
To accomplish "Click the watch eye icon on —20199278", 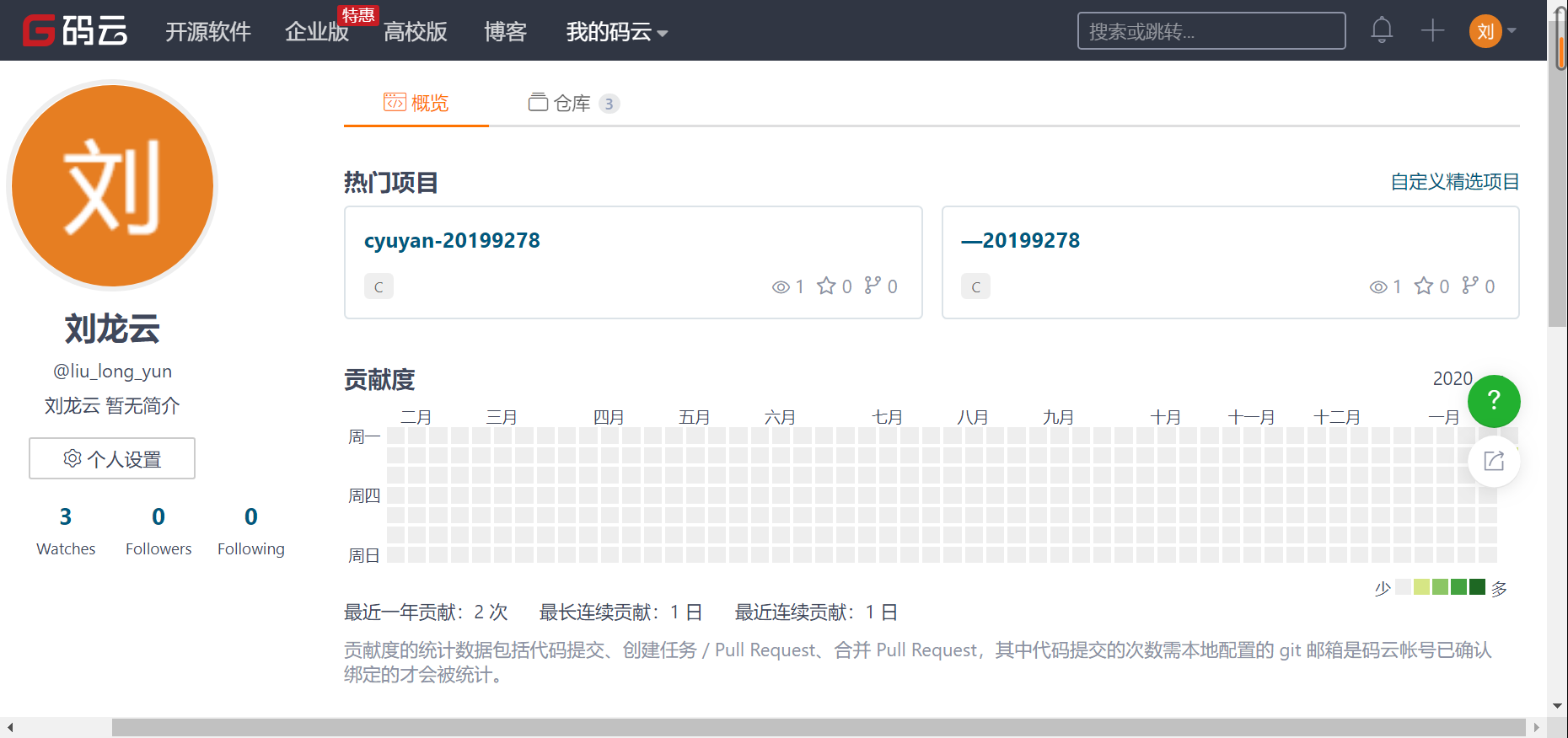I will (1378, 287).
